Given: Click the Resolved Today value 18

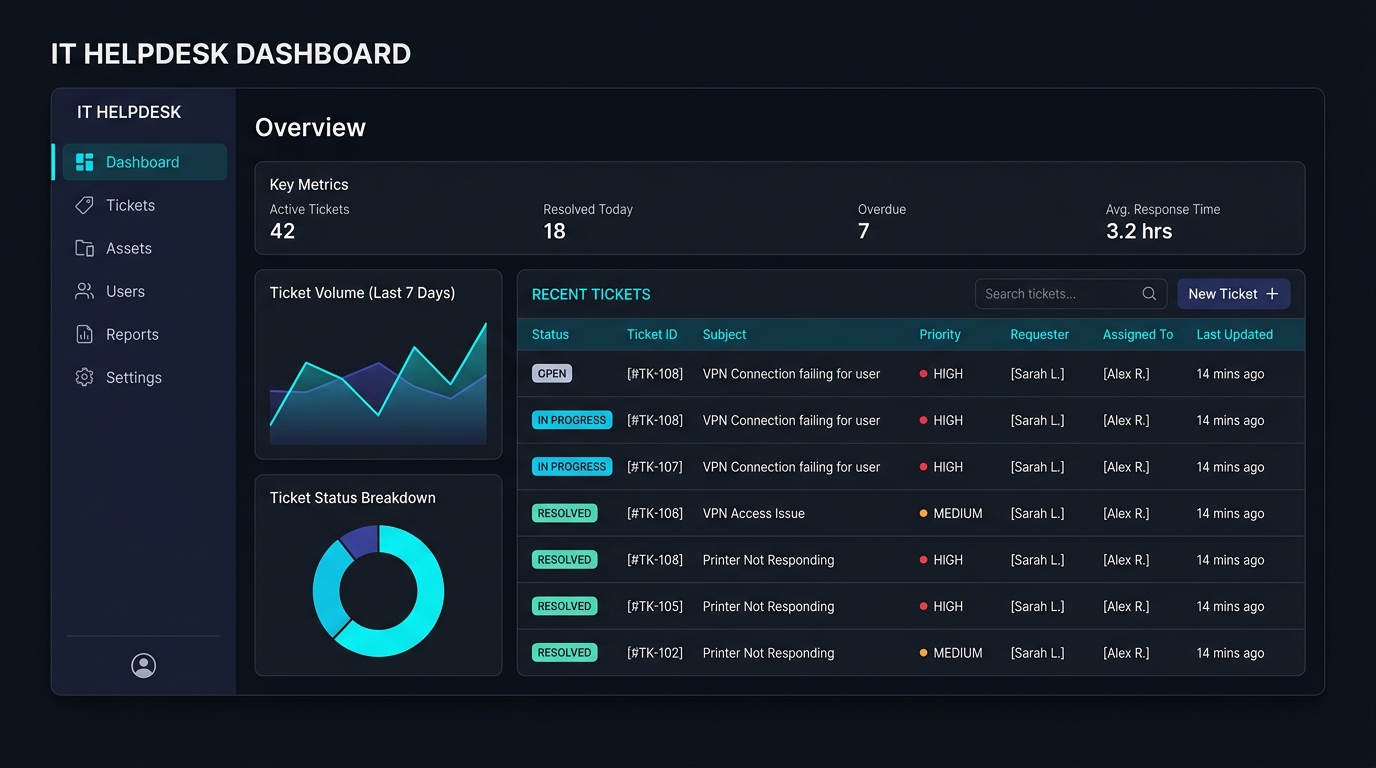Looking at the screenshot, I should 554,231.
